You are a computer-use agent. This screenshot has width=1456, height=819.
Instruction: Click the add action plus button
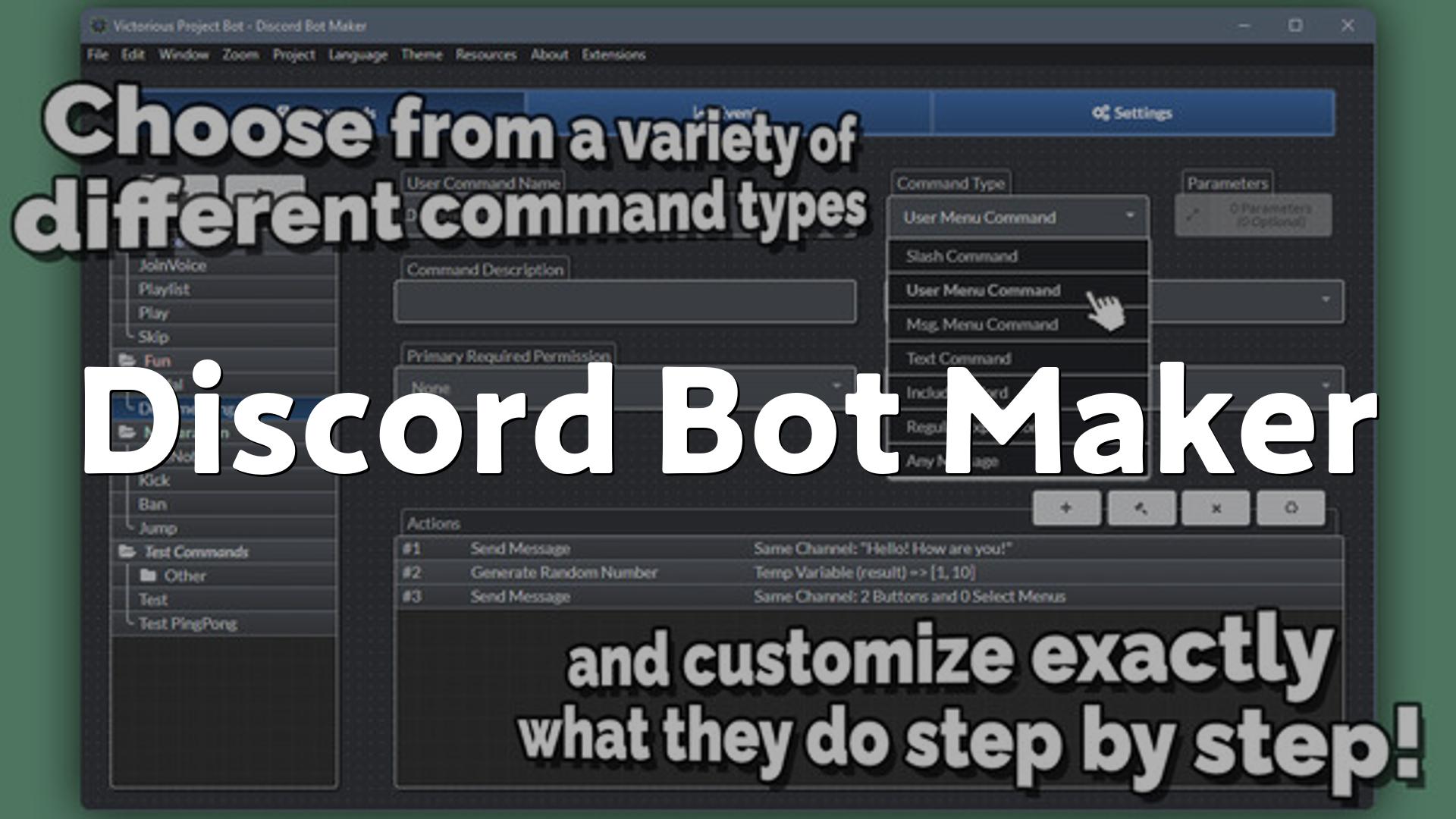[1066, 508]
